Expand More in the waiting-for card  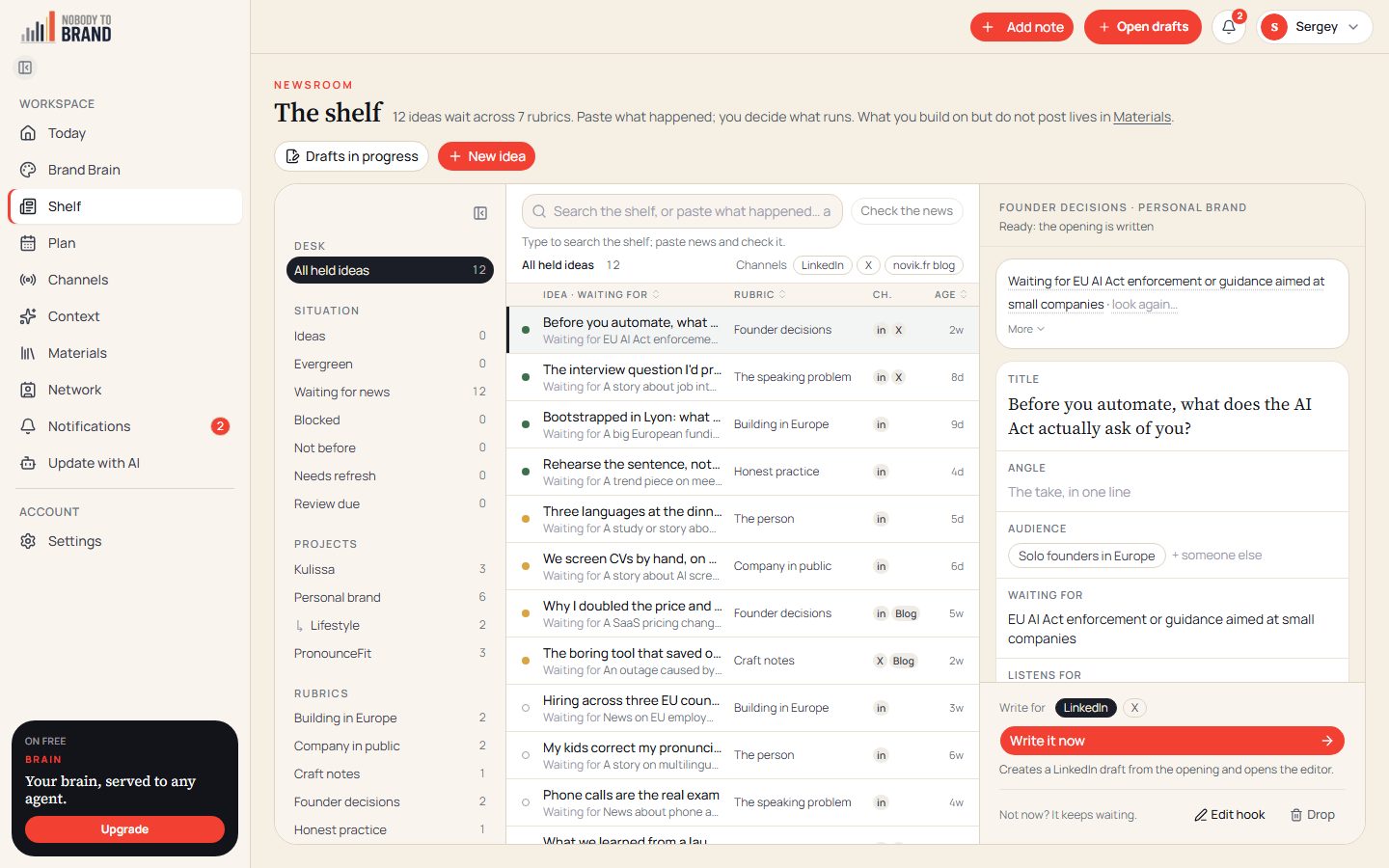pyautogui.click(x=1026, y=329)
